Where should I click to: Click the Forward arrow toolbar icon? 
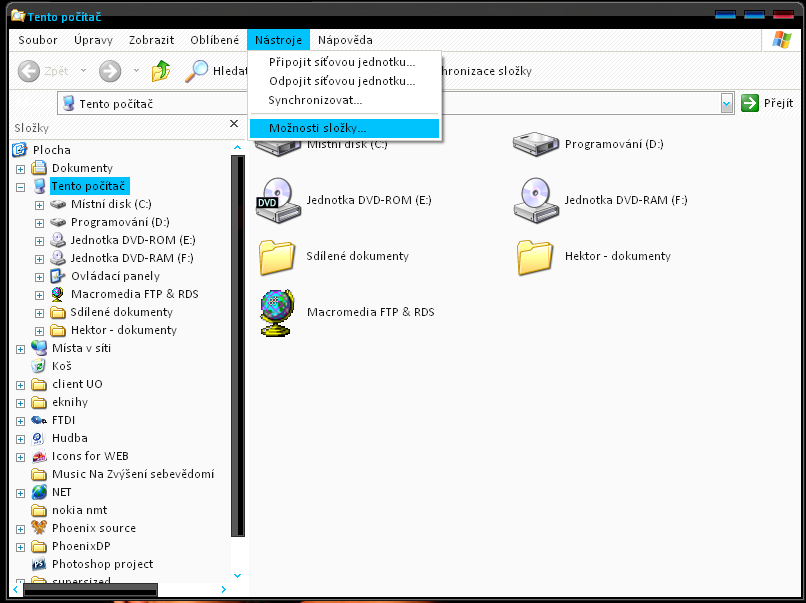click(110, 71)
